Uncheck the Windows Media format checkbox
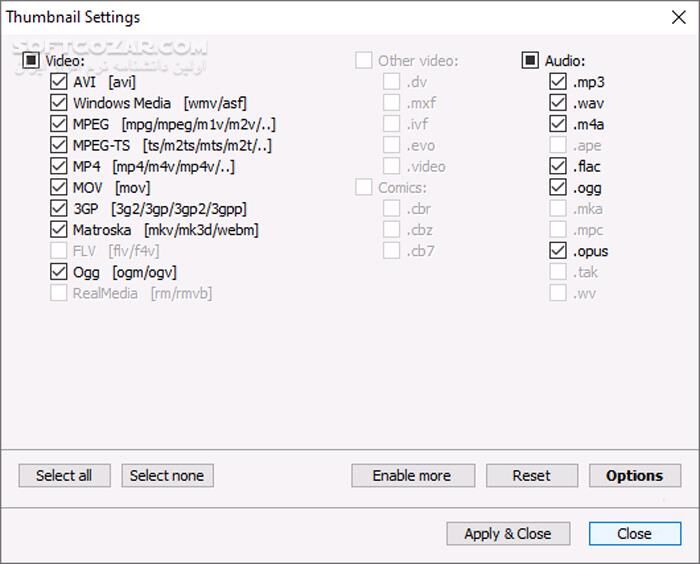The image size is (700, 564). click(58, 103)
